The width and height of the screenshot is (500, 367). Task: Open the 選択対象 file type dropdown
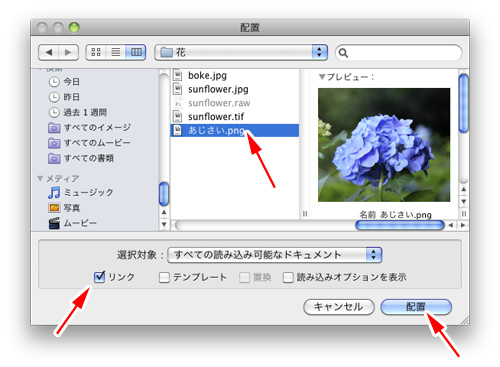275,255
